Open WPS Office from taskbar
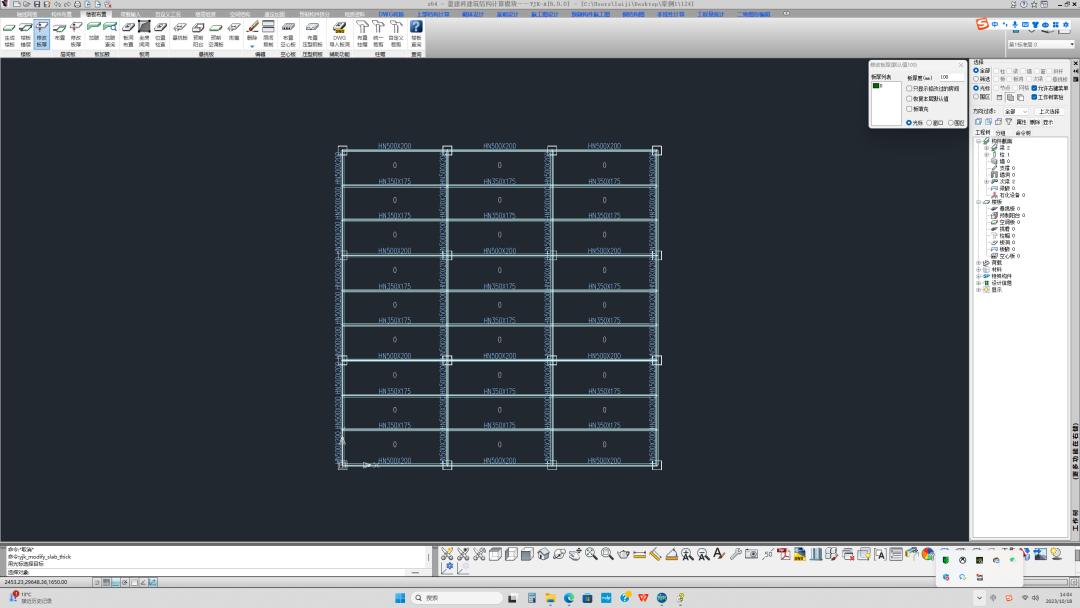 643,598
